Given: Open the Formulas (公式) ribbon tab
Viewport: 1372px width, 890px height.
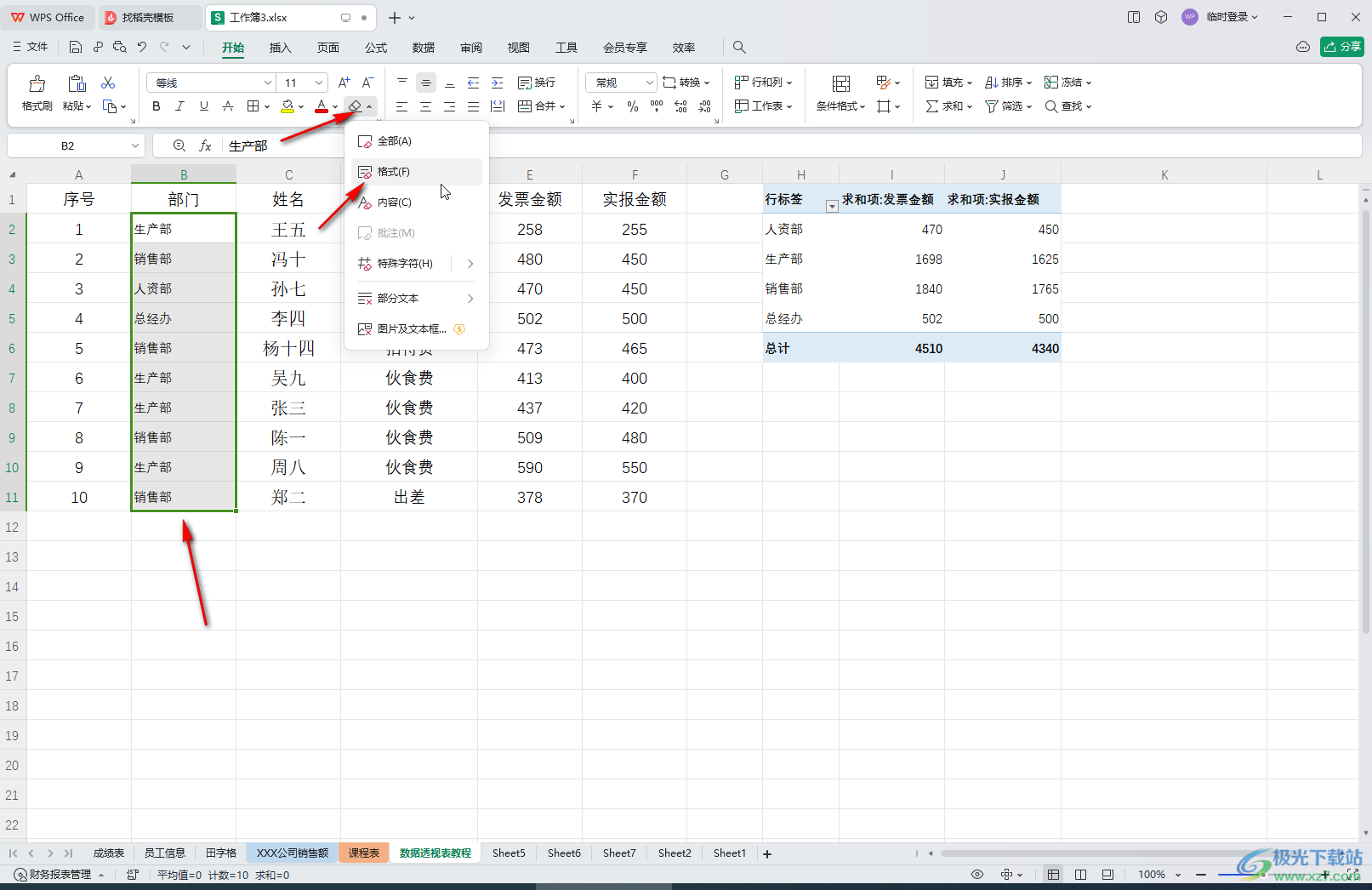Looking at the screenshot, I should (x=375, y=48).
